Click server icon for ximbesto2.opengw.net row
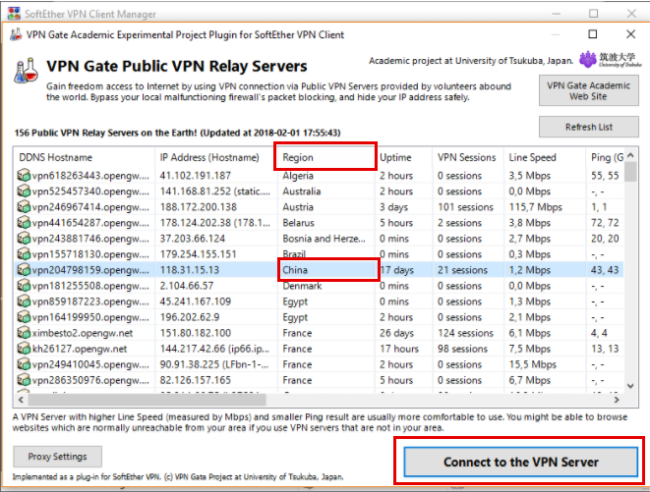Viewport: 650px width, 492px height. 24,333
